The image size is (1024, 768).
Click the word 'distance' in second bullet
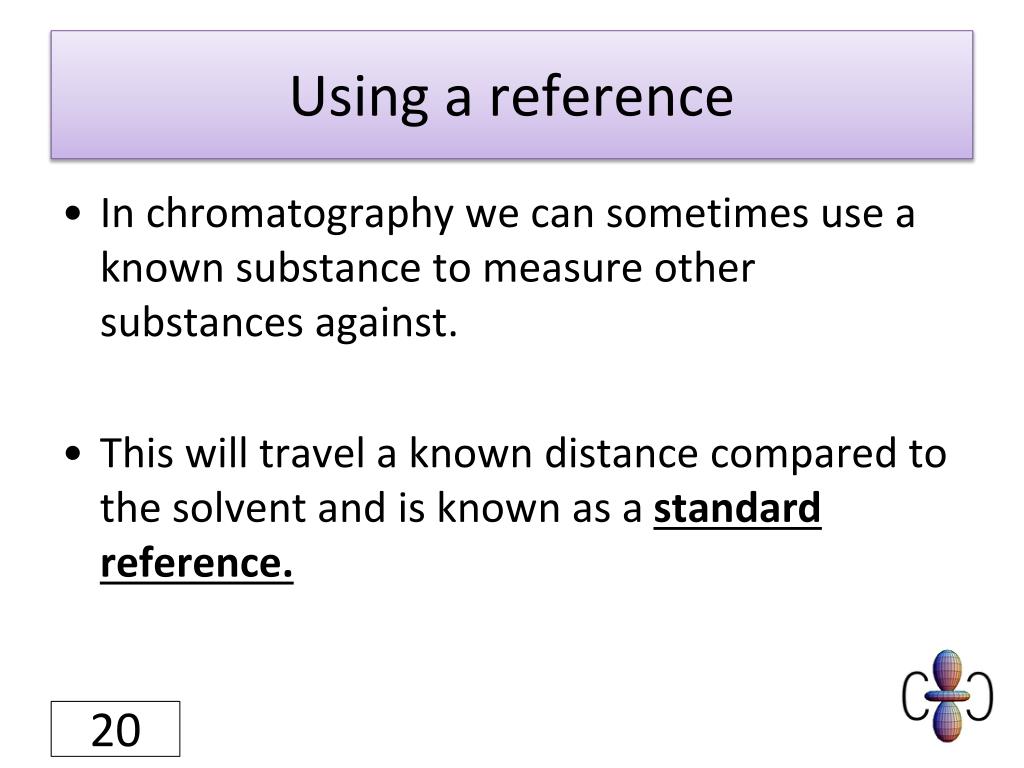(x=621, y=453)
